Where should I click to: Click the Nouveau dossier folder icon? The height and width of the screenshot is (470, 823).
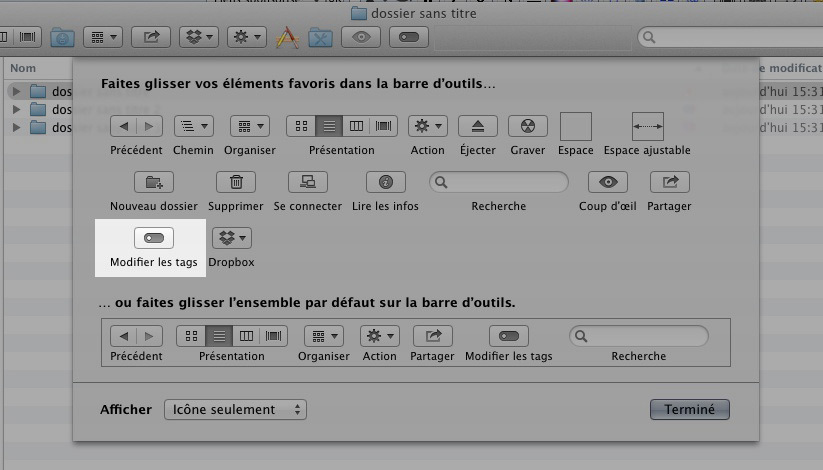pyautogui.click(x=154, y=182)
